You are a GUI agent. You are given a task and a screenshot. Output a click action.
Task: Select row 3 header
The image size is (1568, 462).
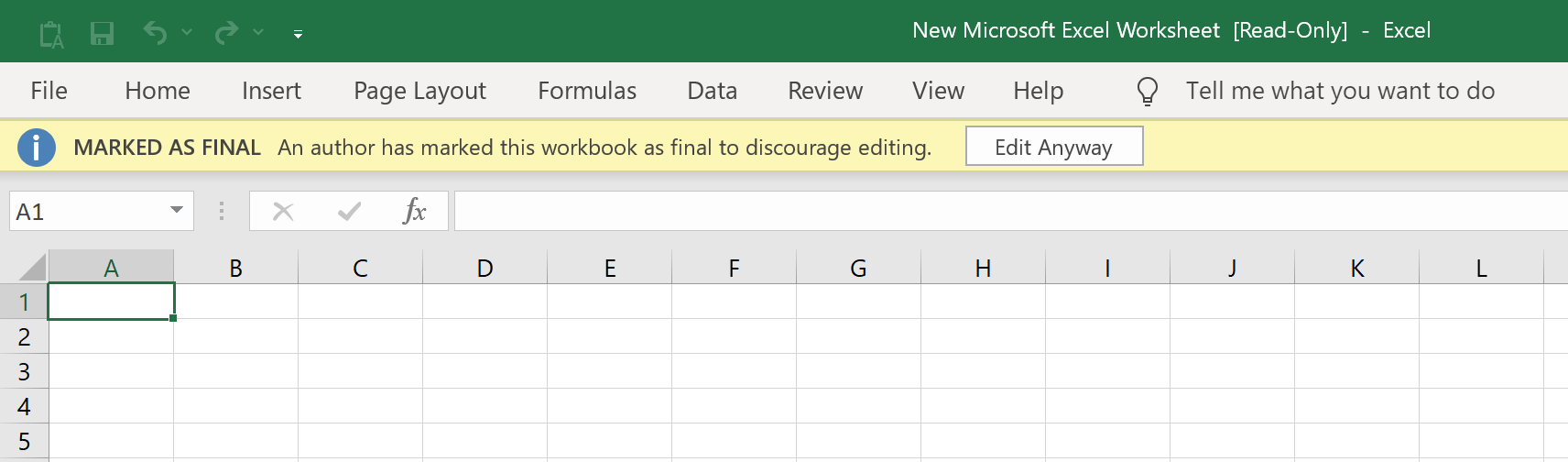(24, 371)
